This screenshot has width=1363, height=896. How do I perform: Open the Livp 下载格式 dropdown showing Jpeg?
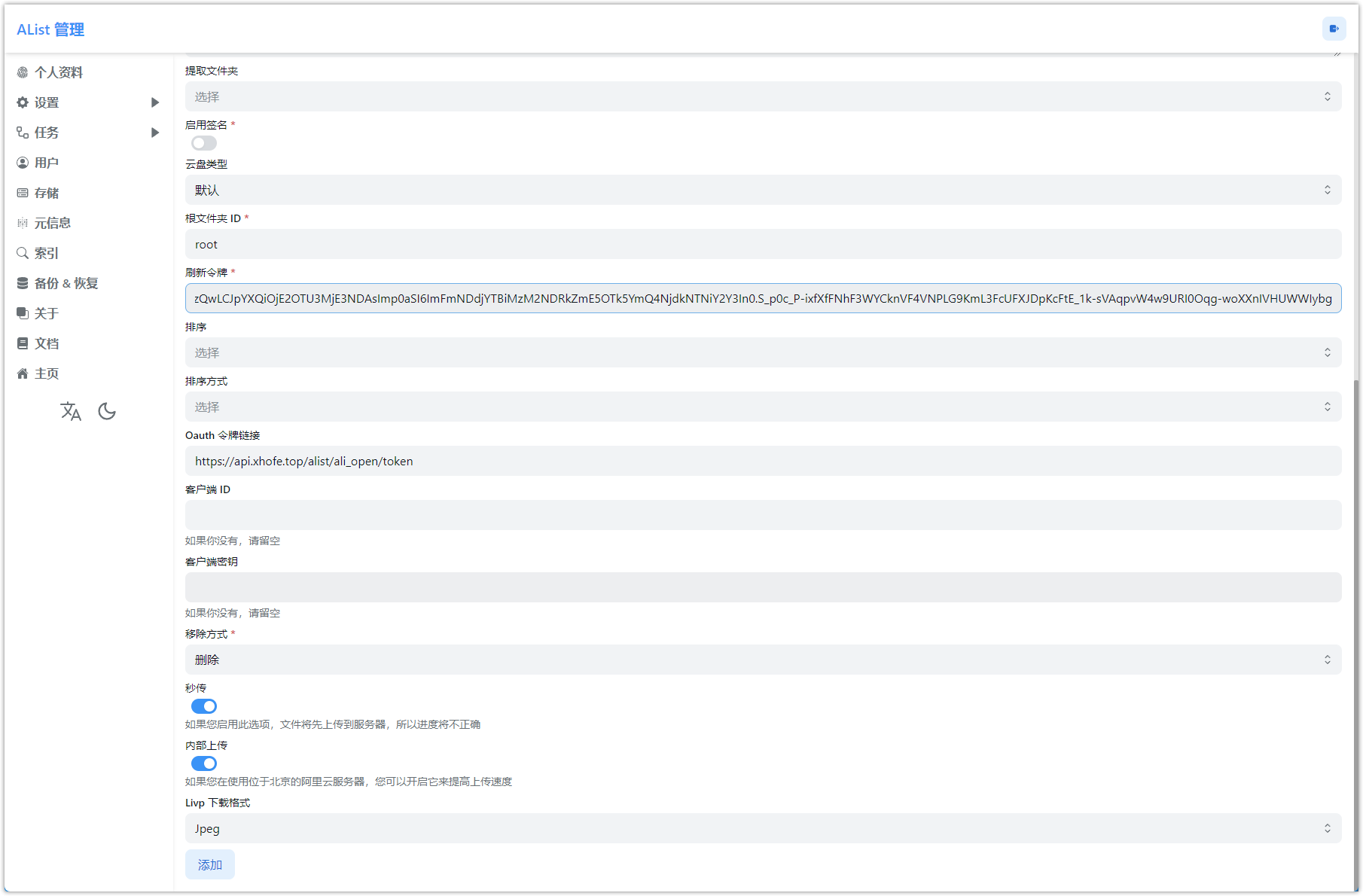(763, 829)
